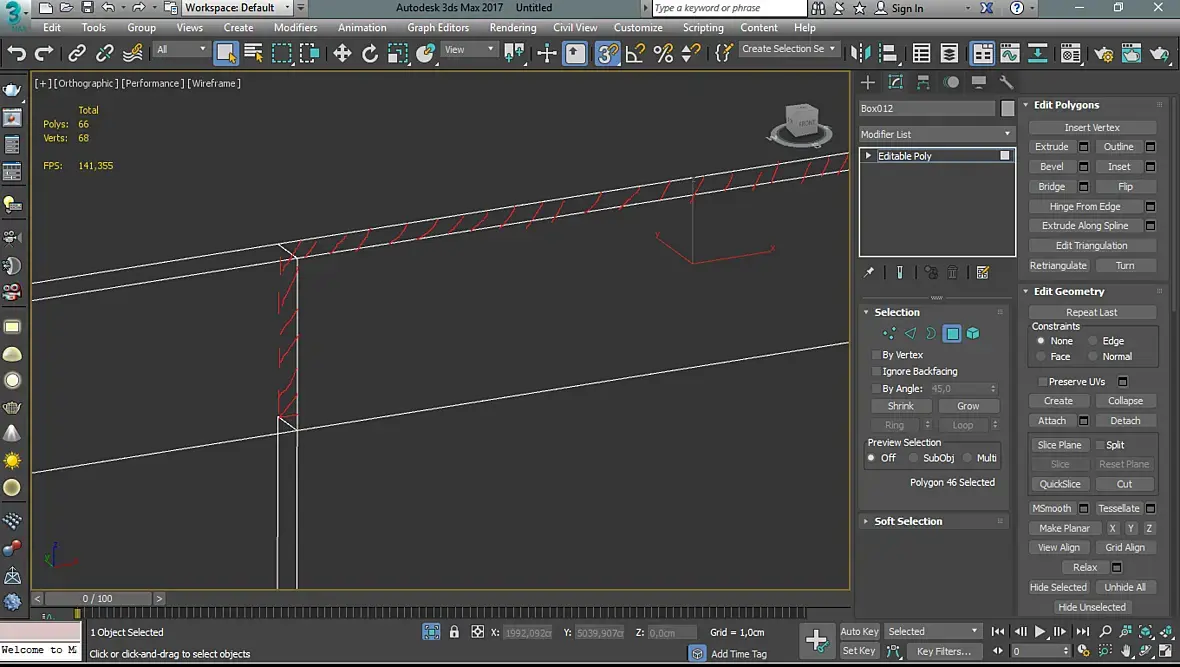Open the Hierarchy command panel tab
This screenshot has width=1180, height=667.
923,82
